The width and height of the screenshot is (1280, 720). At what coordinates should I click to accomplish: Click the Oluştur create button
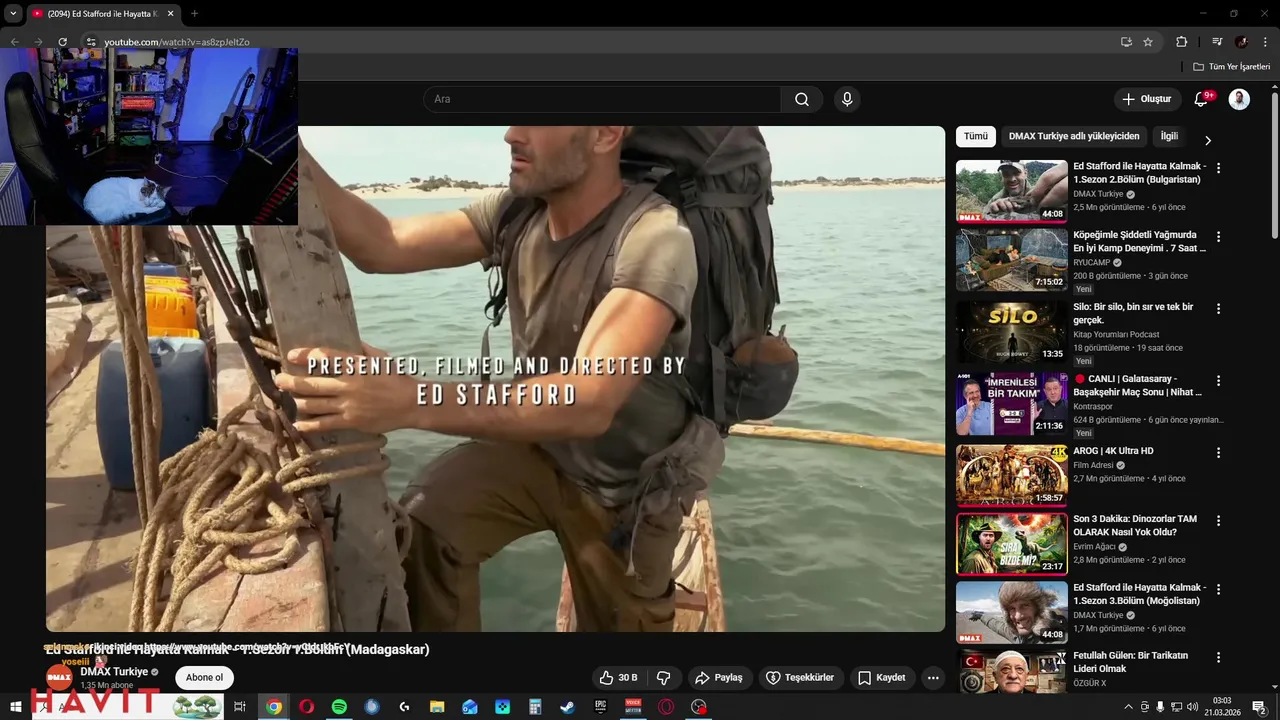click(1147, 99)
